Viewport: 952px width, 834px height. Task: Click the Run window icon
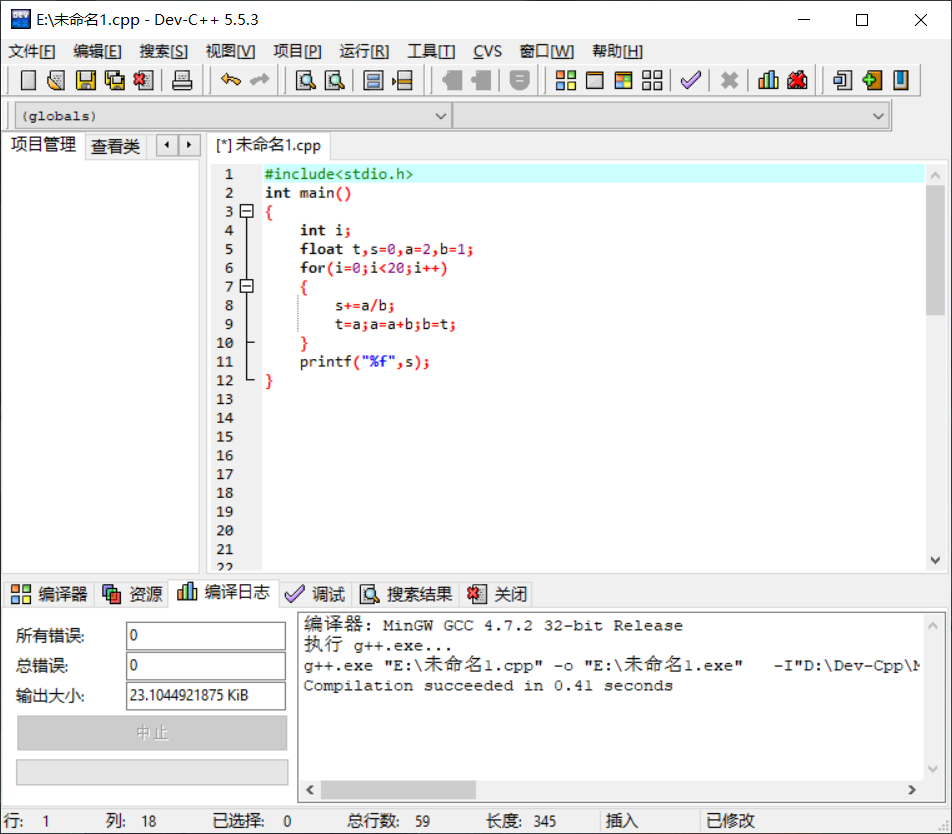coord(594,80)
